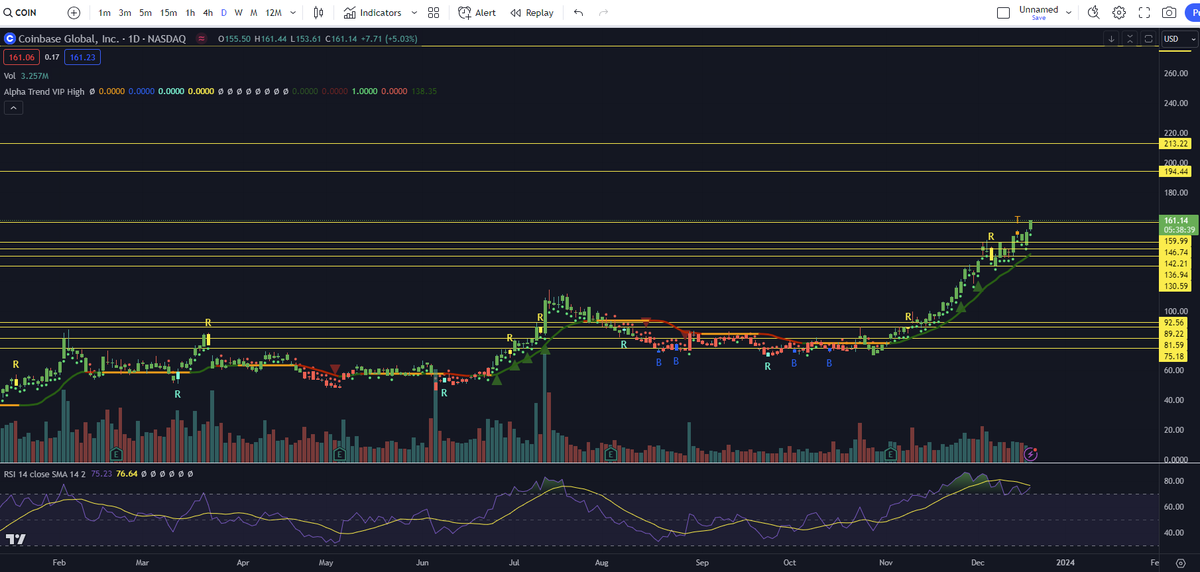Viewport: 1200px width, 572px height.
Task: Click the late February earnings E marker
Action: coord(114,454)
